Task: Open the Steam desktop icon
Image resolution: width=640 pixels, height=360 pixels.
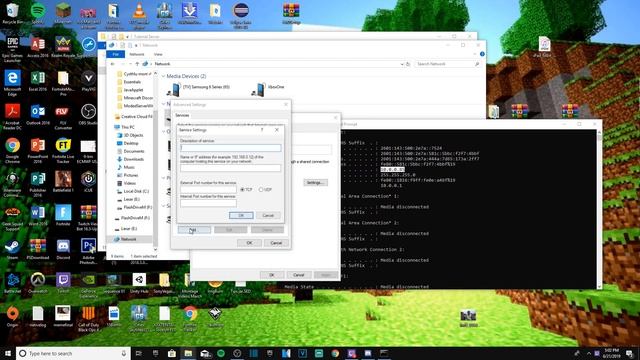Action: 12,249
